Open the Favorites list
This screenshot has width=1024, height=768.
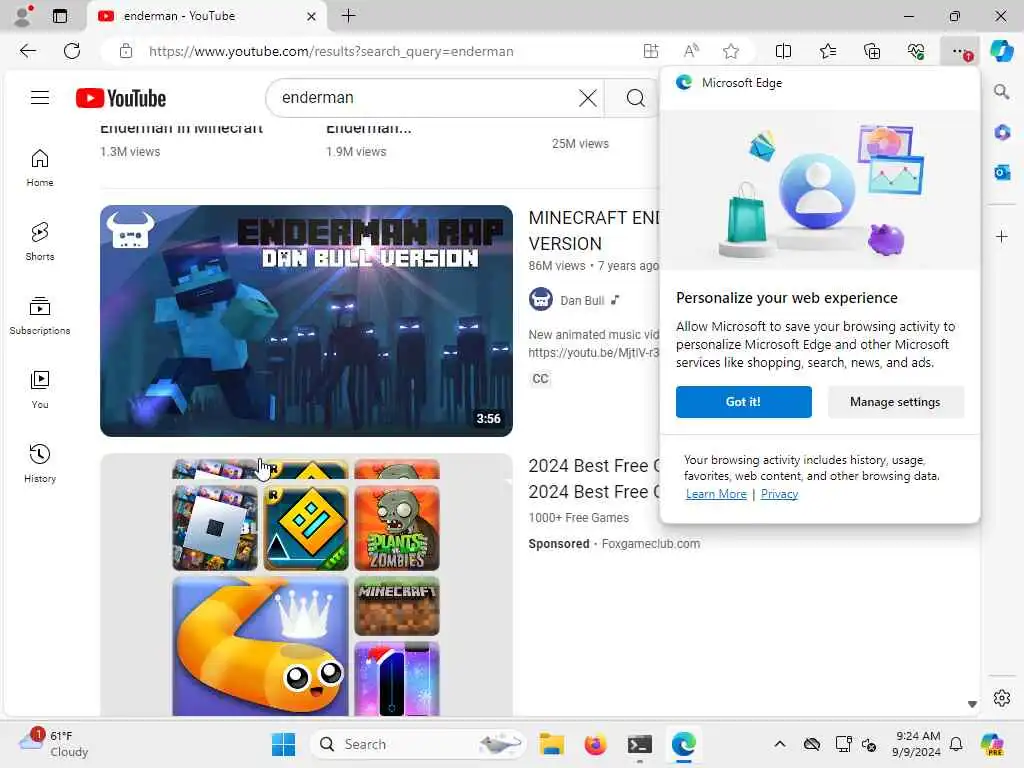click(828, 51)
